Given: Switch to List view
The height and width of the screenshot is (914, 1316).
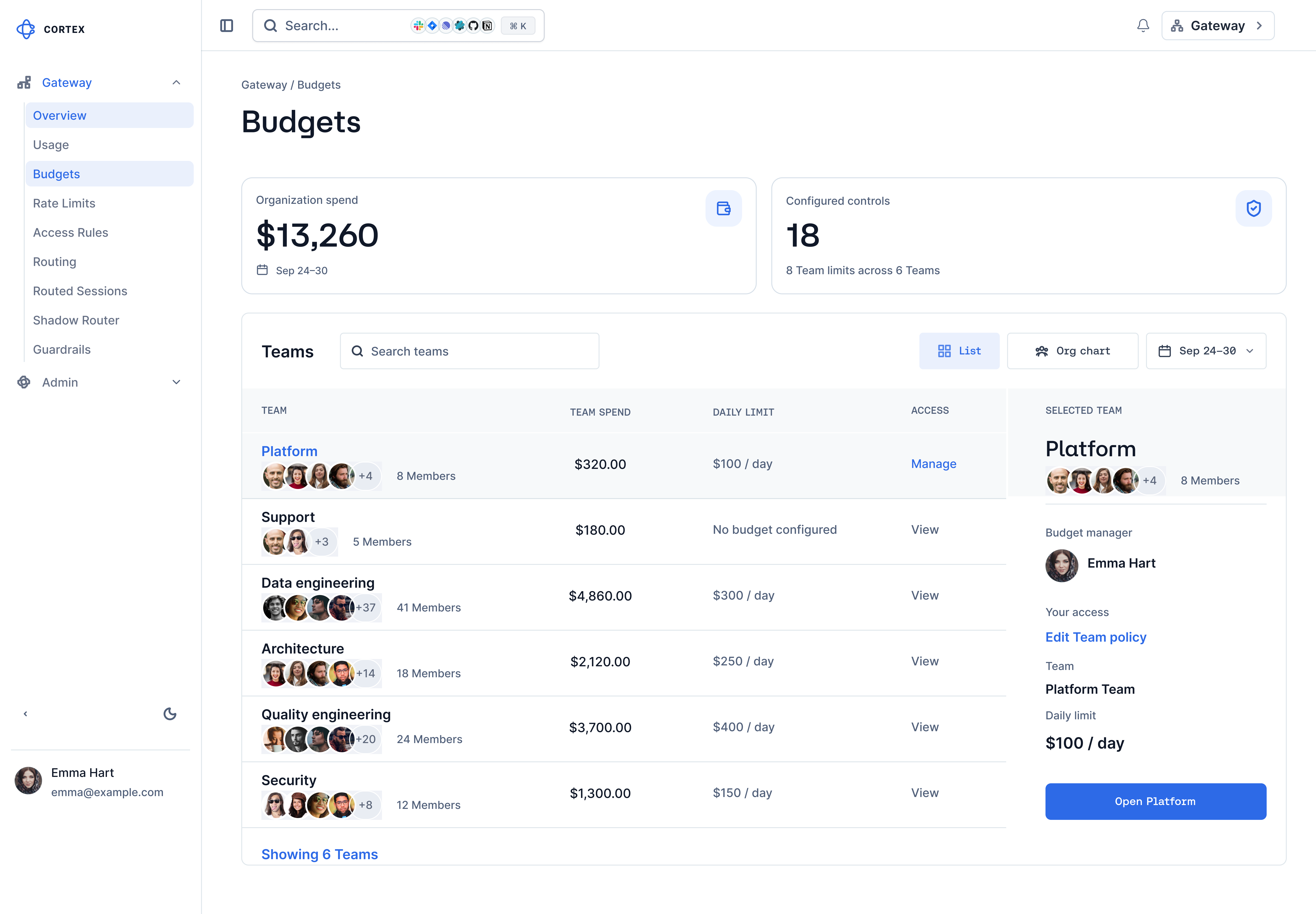Looking at the screenshot, I should 959,351.
